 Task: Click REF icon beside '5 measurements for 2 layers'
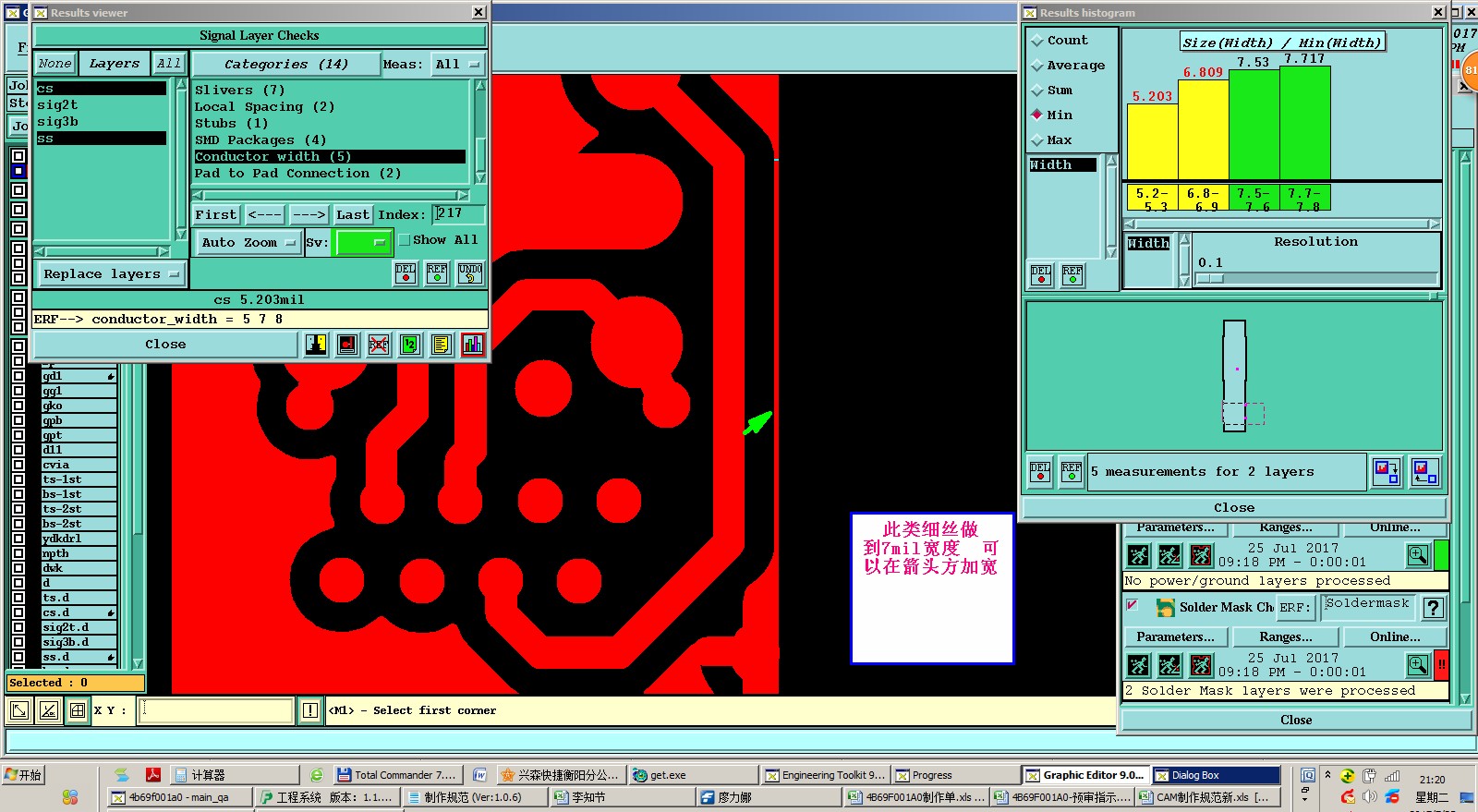pos(1072,472)
